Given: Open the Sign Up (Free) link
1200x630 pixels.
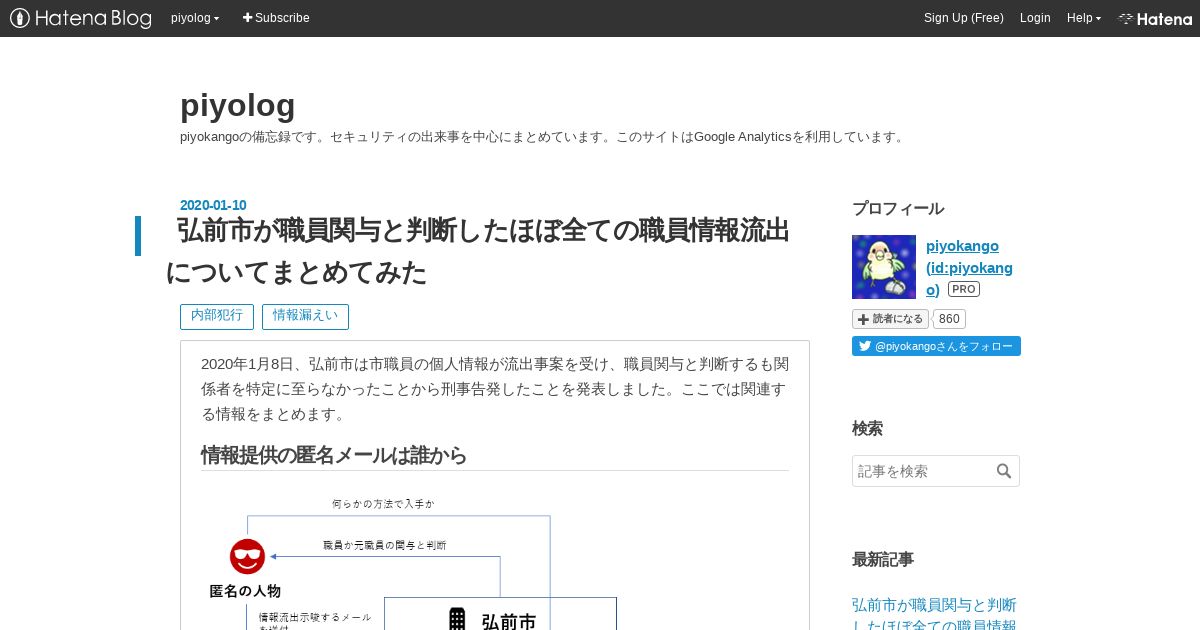Looking at the screenshot, I should [963, 18].
